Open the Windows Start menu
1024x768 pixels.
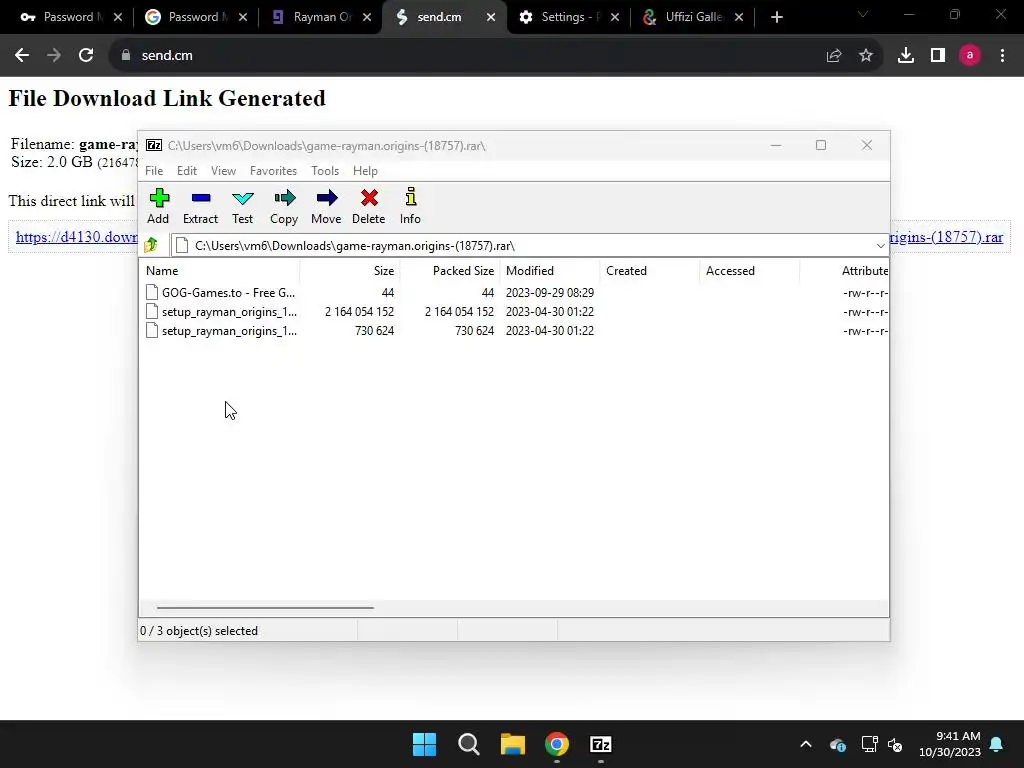coord(424,744)
